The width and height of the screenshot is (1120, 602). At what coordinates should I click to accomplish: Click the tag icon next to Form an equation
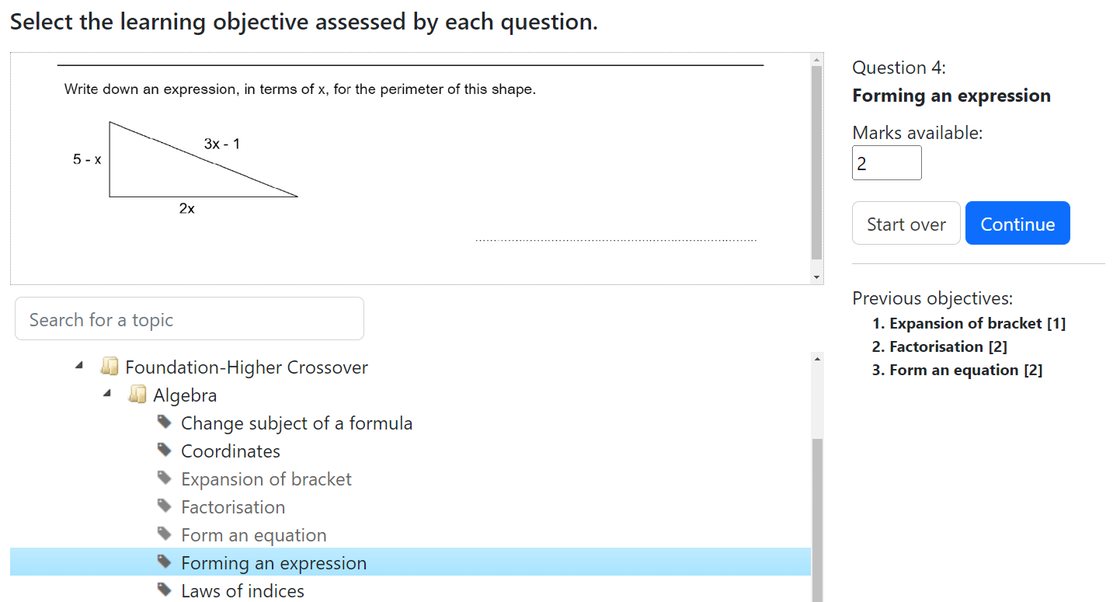164,534
